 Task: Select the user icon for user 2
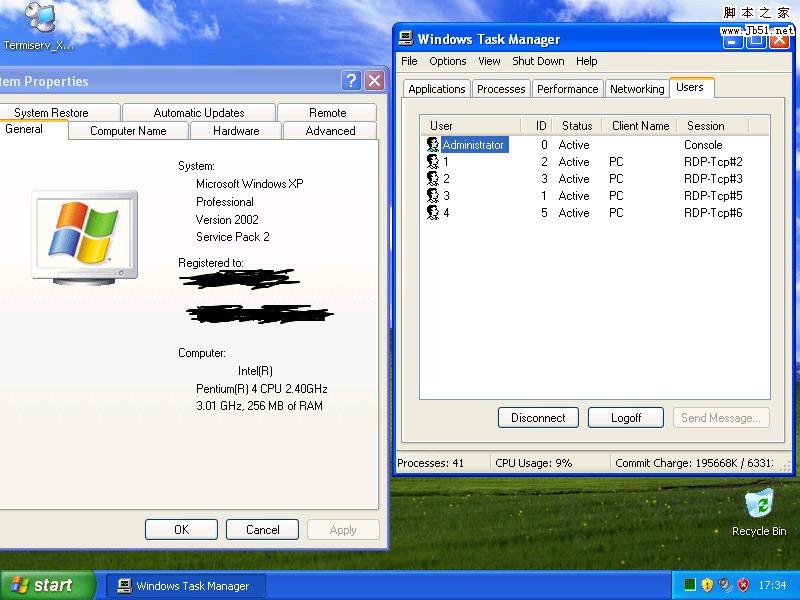point(433,179)
